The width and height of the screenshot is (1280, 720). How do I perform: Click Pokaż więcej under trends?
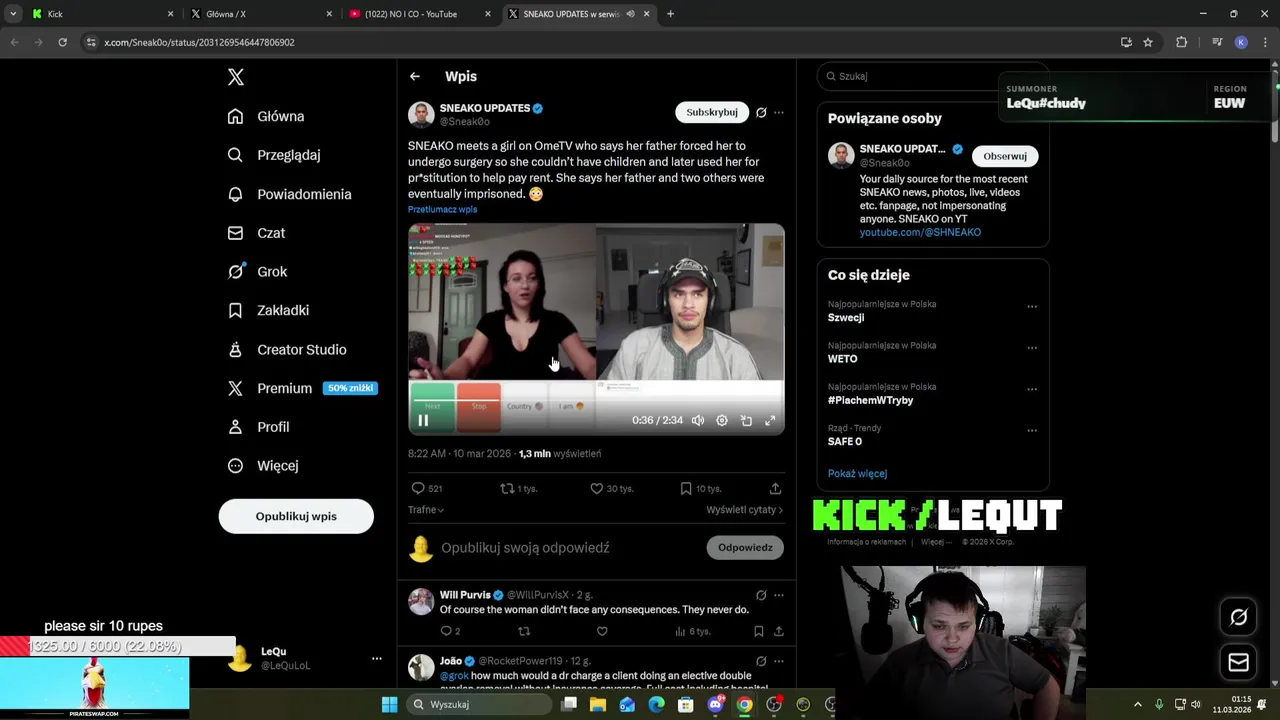(x=857, y=474)
